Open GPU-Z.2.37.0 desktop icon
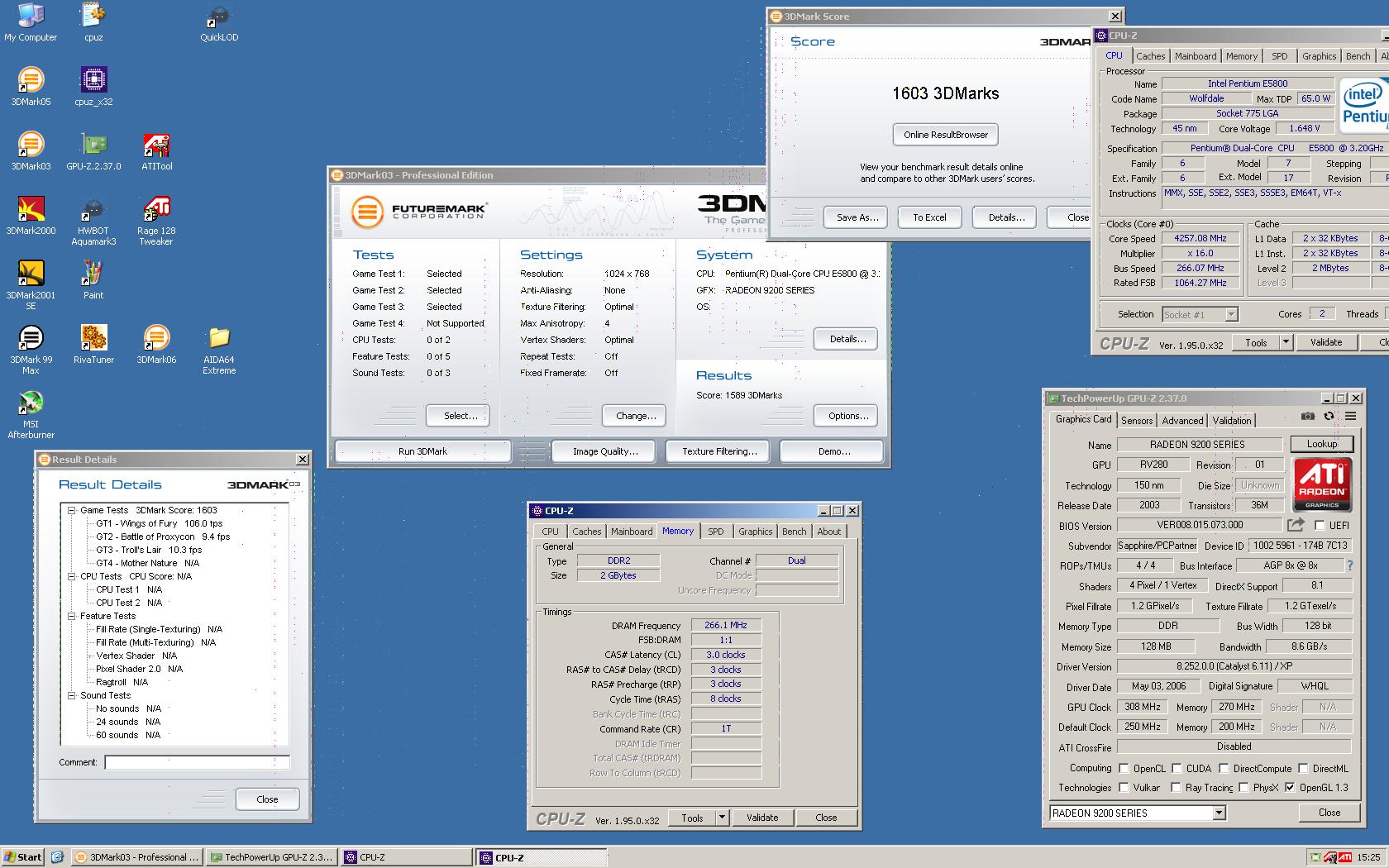 pyautogui.click(x=93, y=151)
